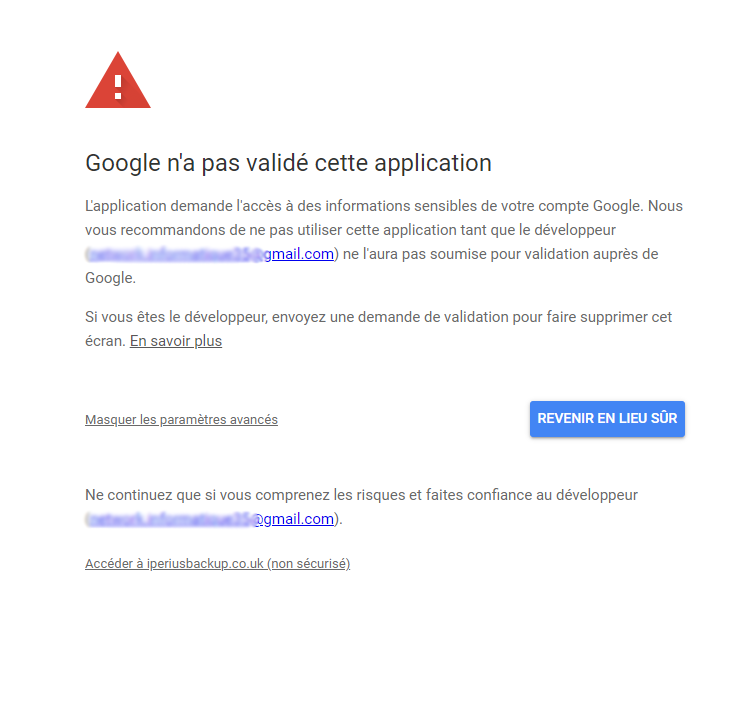Click the heading "Google n'a pas validé cette application"

coord(288,163)
